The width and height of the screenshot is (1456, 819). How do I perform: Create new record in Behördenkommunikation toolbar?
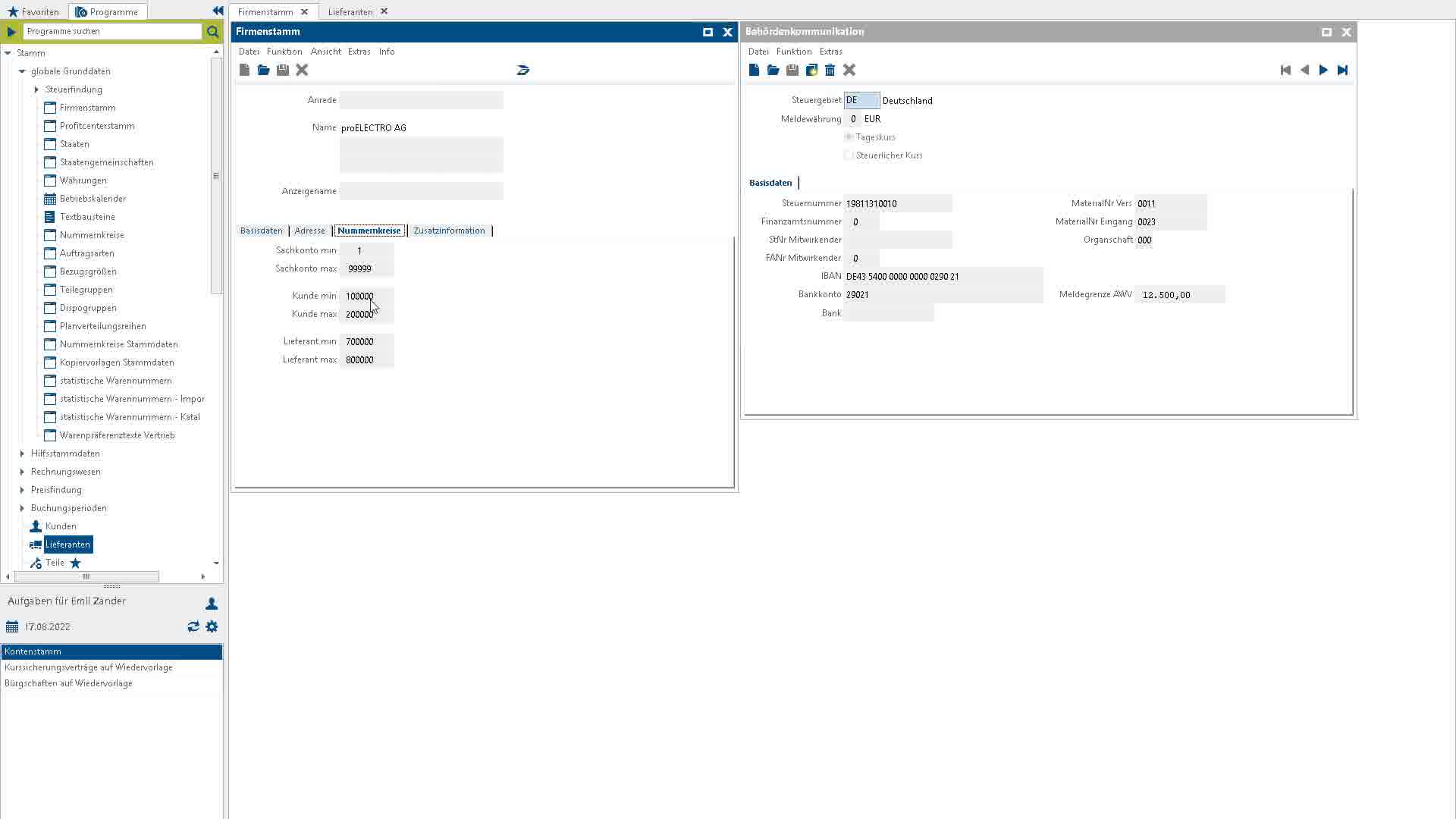[x=754, y=70]
